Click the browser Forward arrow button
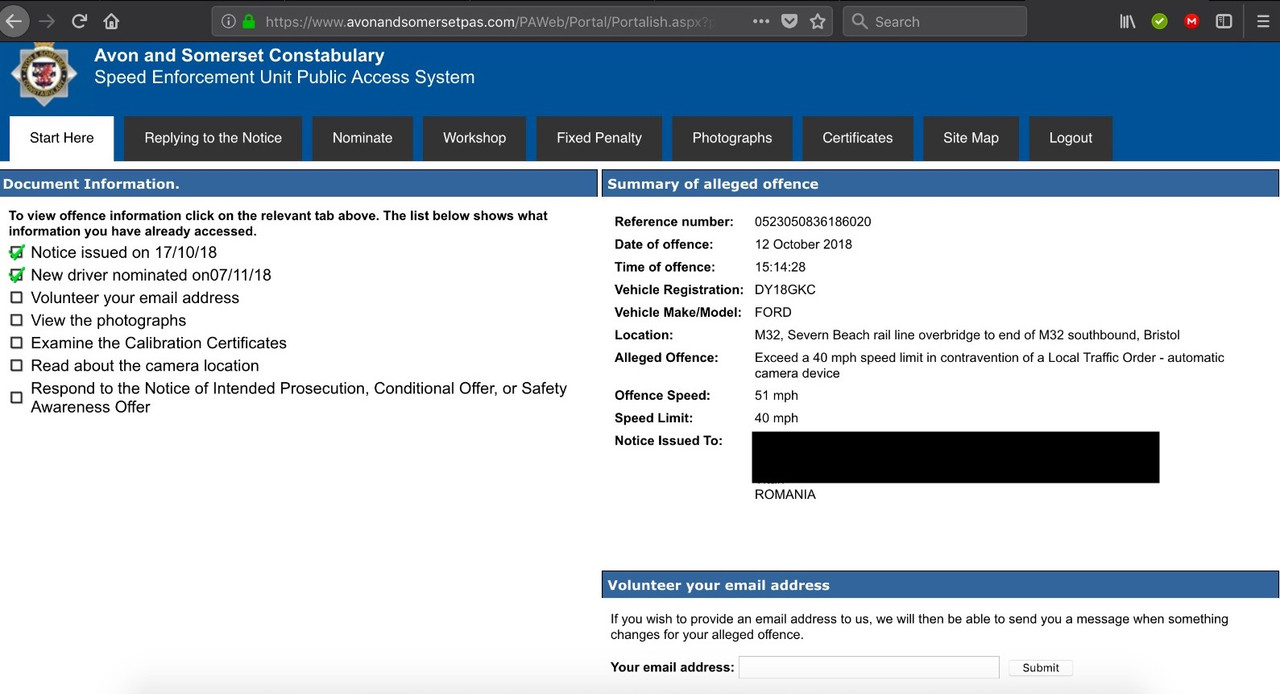 coord(46,21)
